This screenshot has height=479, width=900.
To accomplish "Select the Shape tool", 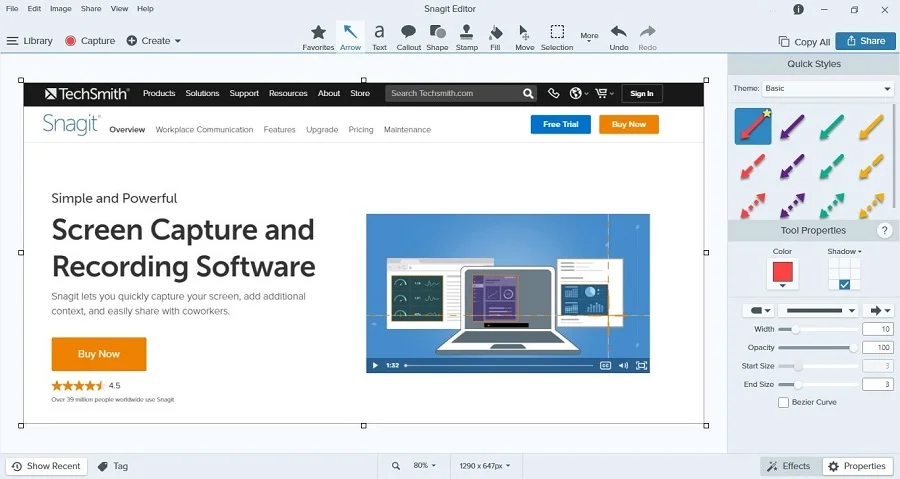I will point(437,37).
